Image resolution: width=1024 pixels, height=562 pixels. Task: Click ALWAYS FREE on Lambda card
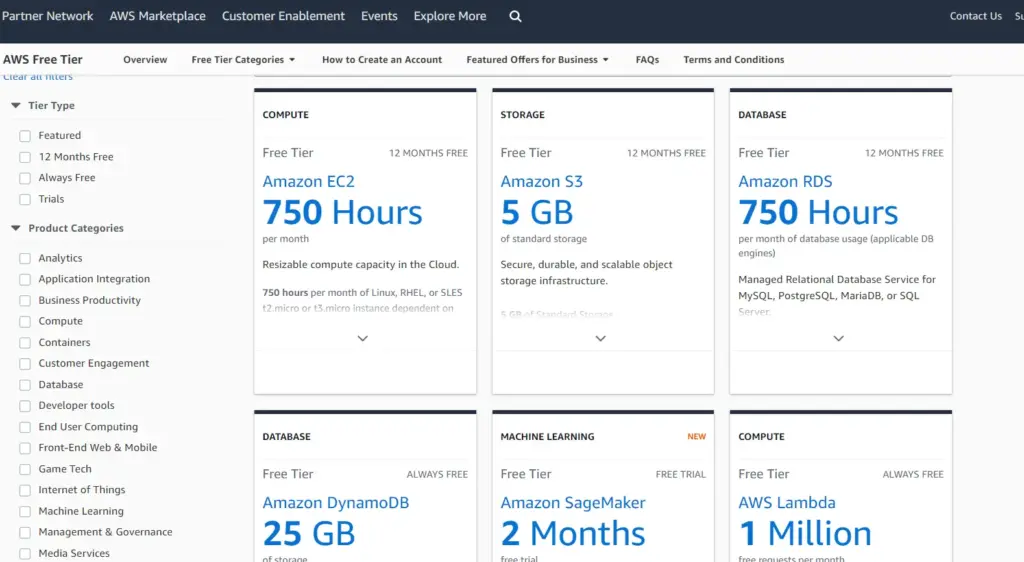[913, 475]
